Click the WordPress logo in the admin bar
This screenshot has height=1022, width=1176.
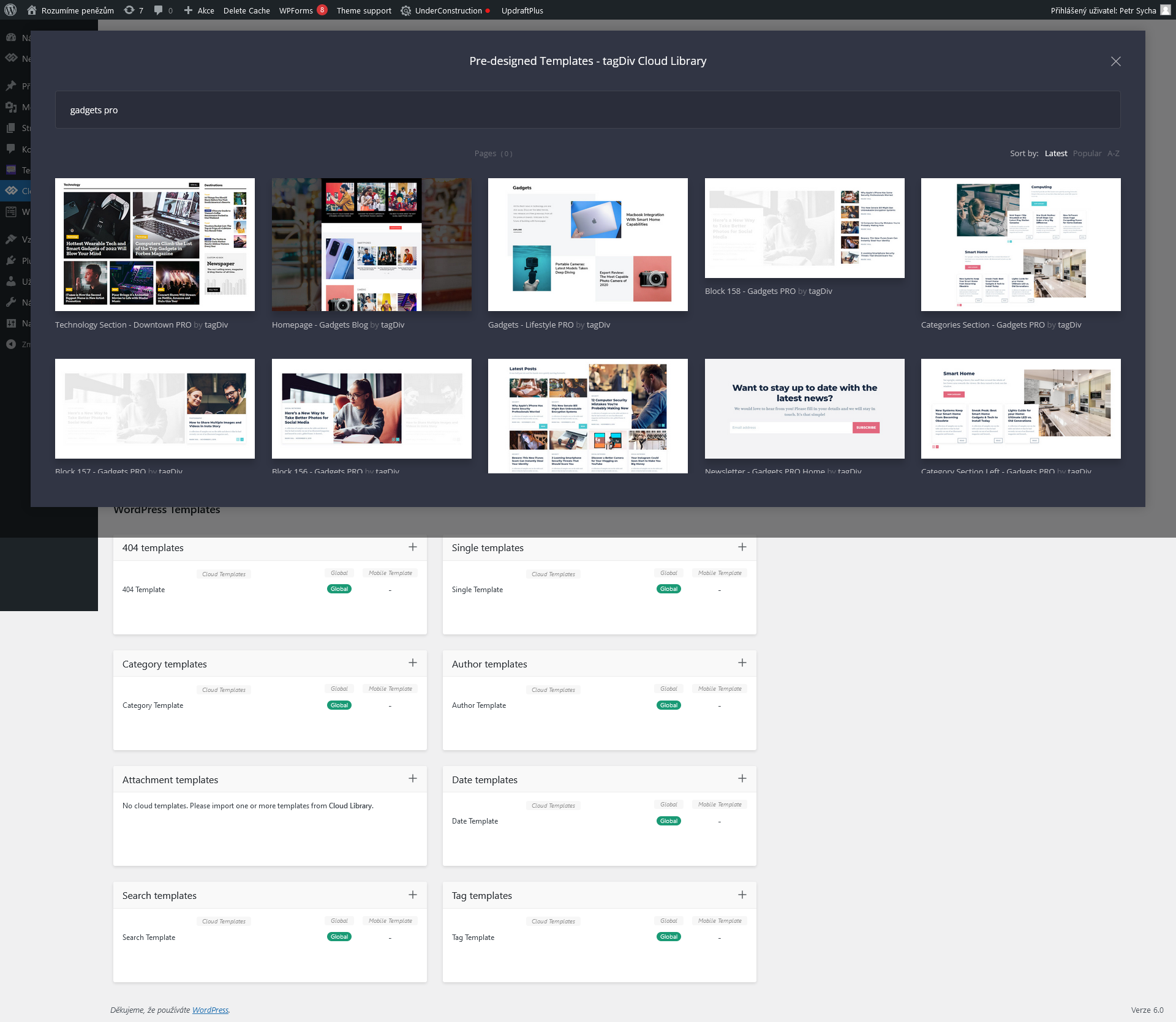[10, 10]
